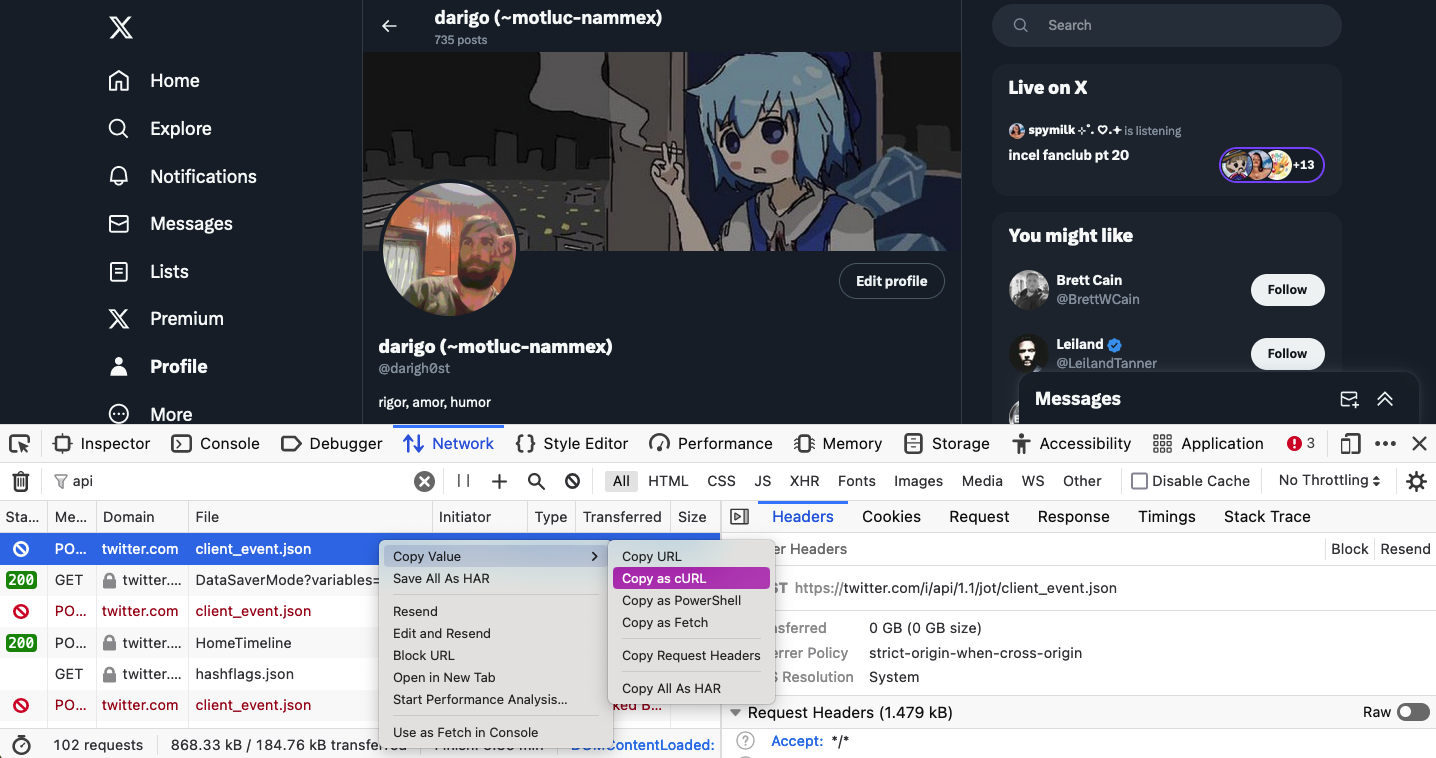Click new message compose icon
Screen dimensions: 1436x758
[1349, 399]
